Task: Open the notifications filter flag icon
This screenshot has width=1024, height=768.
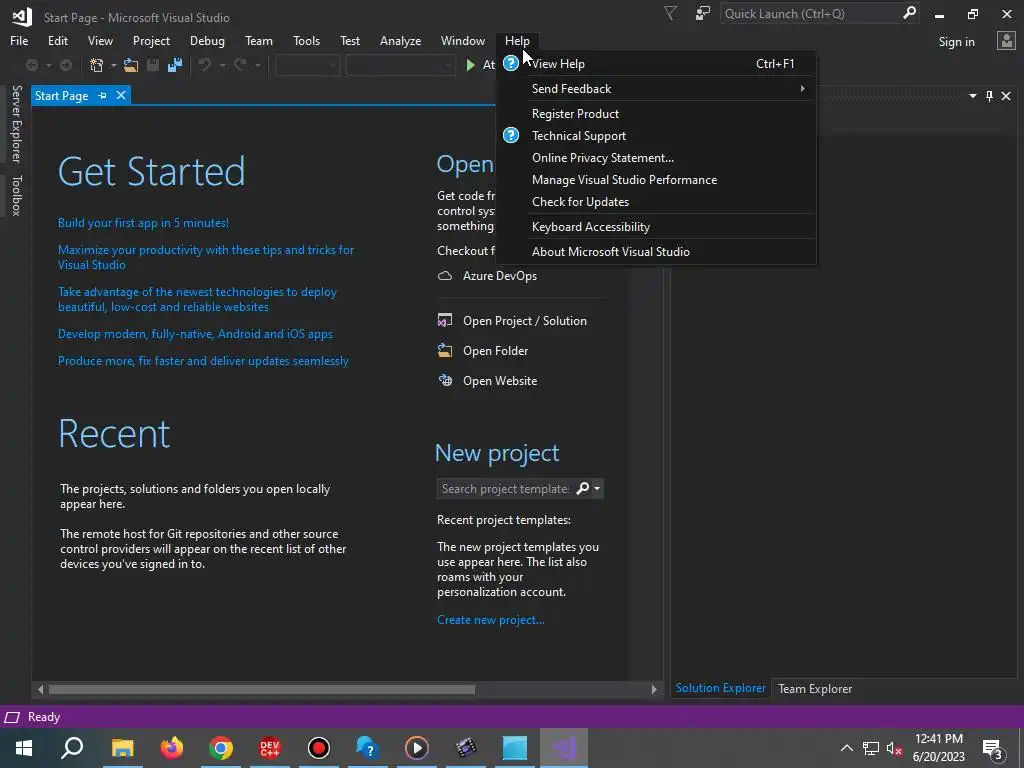Action: (670, 13)
